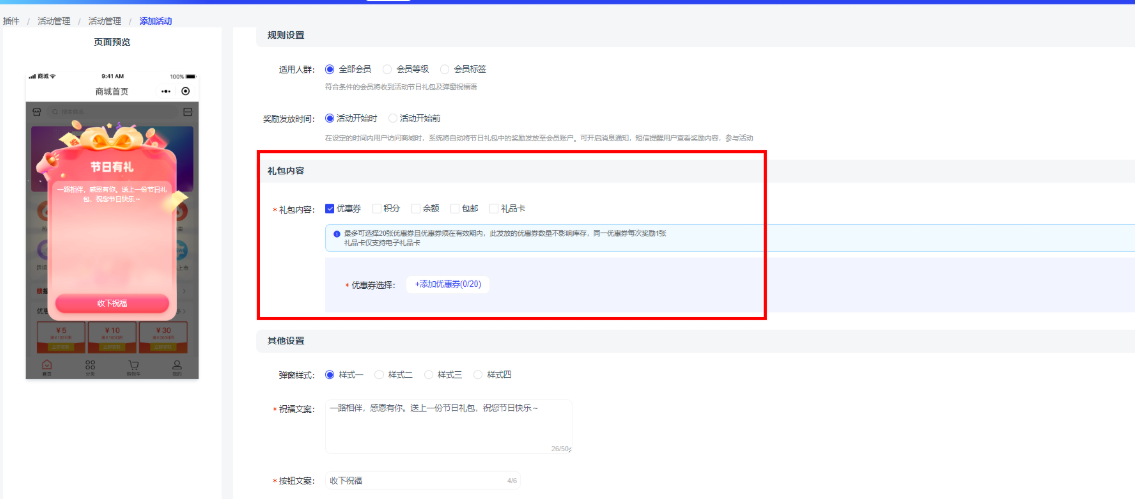Choose 活动开始前 for reward timing

[x=393, y=118]
